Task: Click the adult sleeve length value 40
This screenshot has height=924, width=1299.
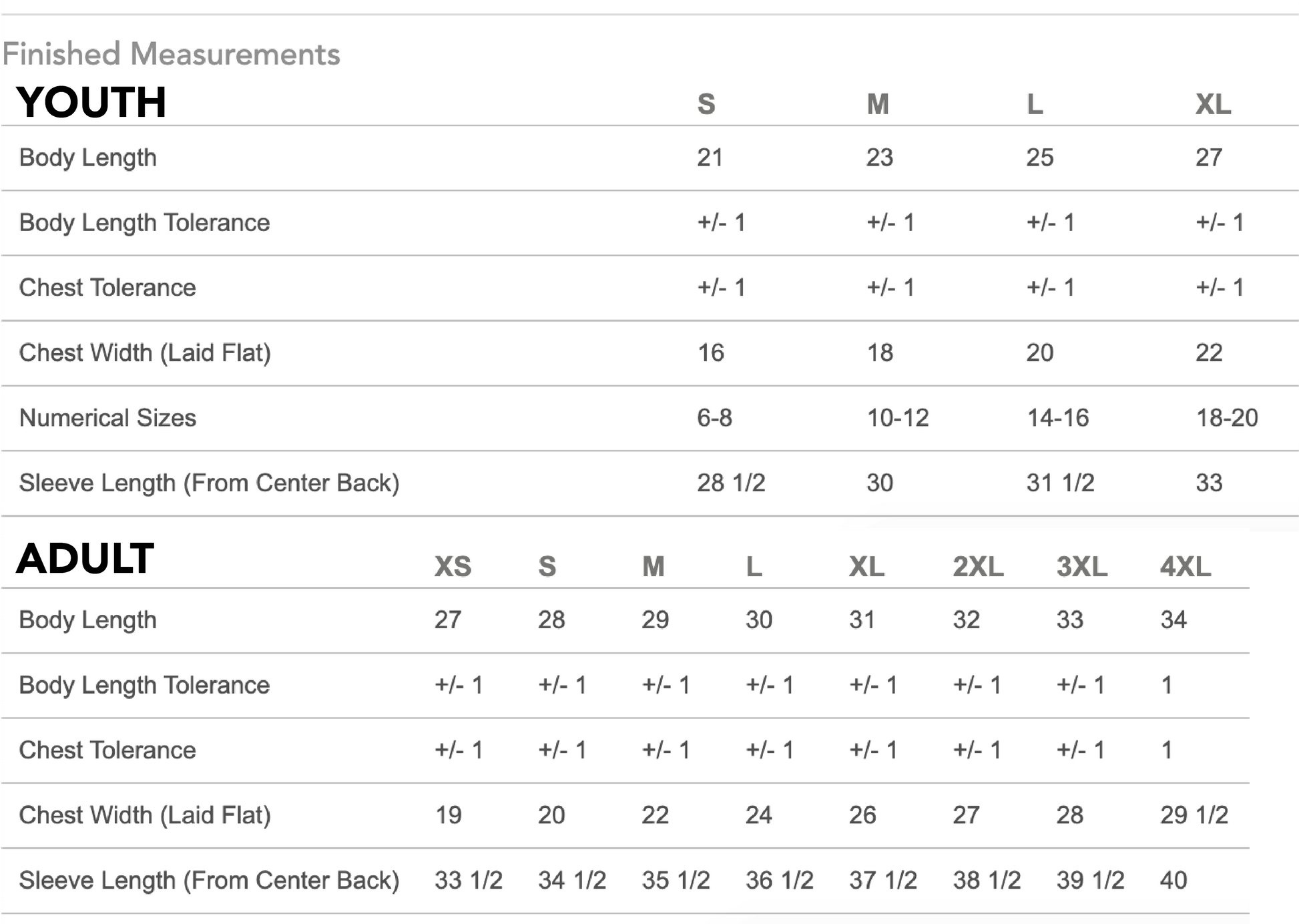Action: tap(1173, 881)
